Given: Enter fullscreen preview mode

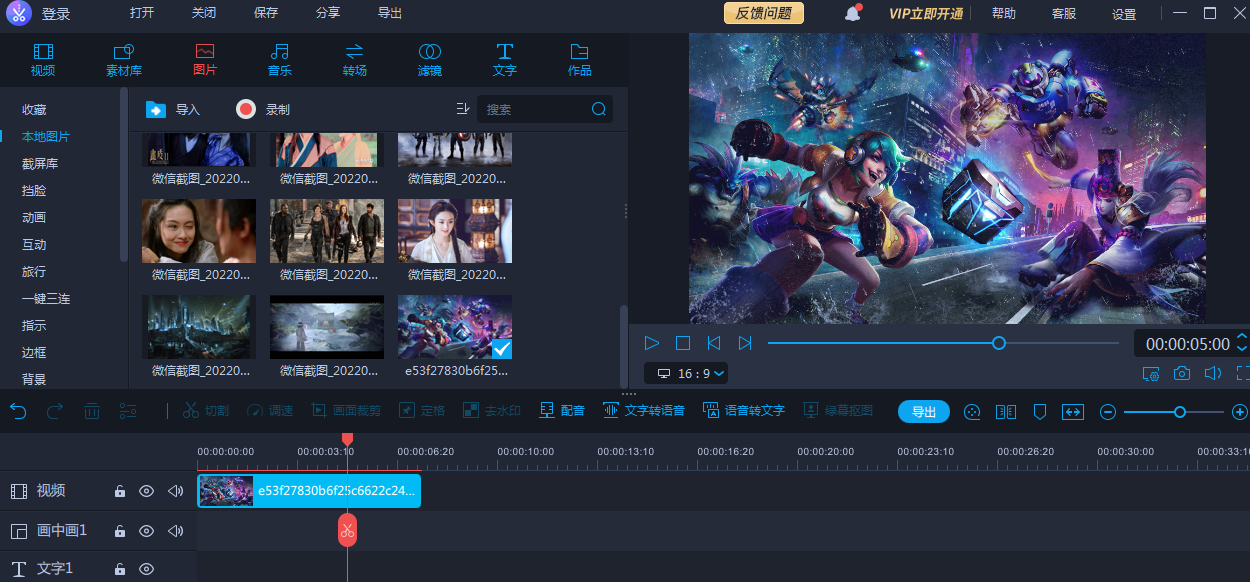Looking at the screenshot, I should (x=1243, y=373).
